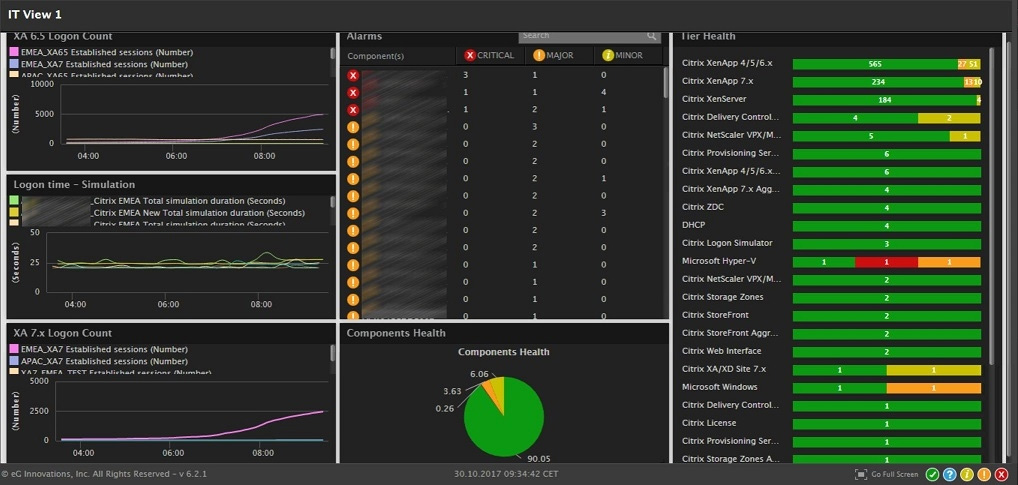The image size is (1018, 485).
Task: Click the Citrix XenServer tier label
Action: [x=714, y=99]
